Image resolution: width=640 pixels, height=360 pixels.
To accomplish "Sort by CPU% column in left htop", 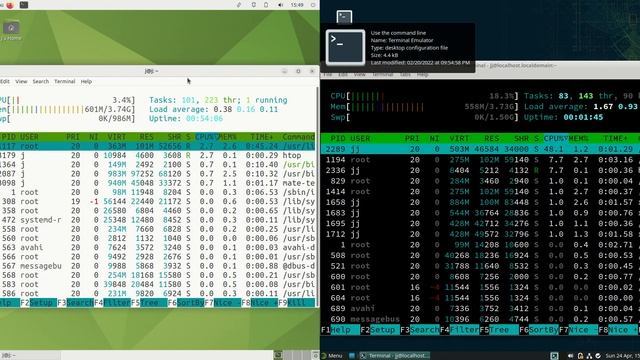I will (x=206, y=137).
